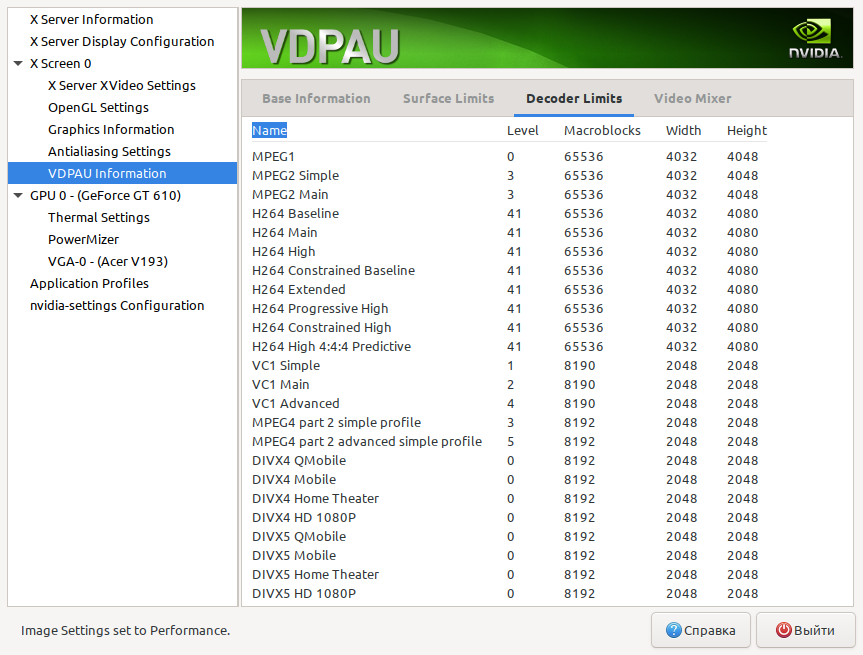Go to Antialiasing Settings

coord(109,151)
